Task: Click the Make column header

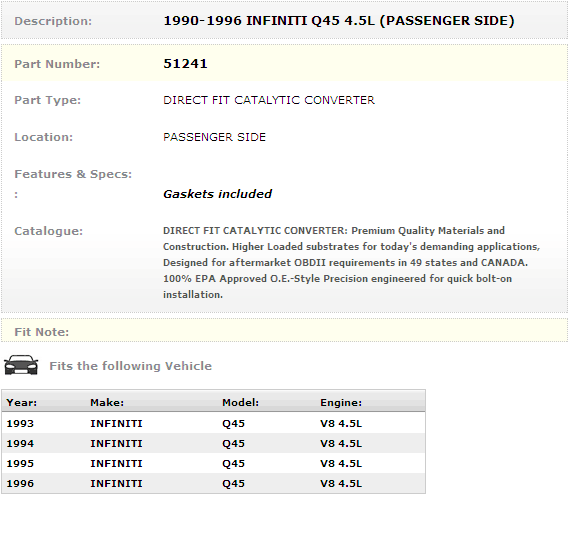Action: 107,403
